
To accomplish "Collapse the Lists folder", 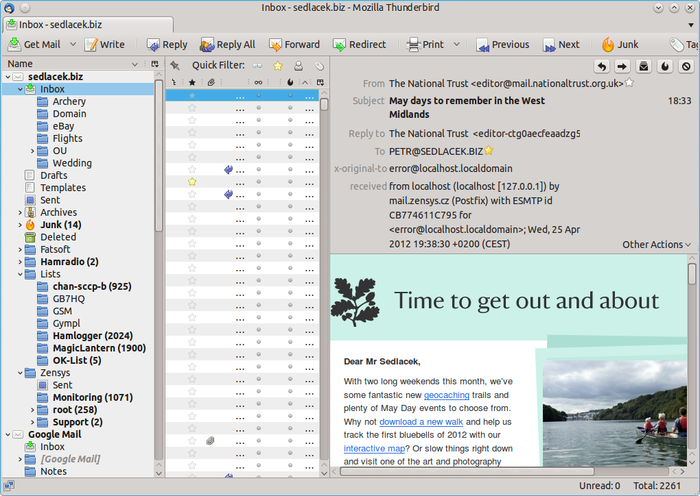I will click(x=20, y=274).
